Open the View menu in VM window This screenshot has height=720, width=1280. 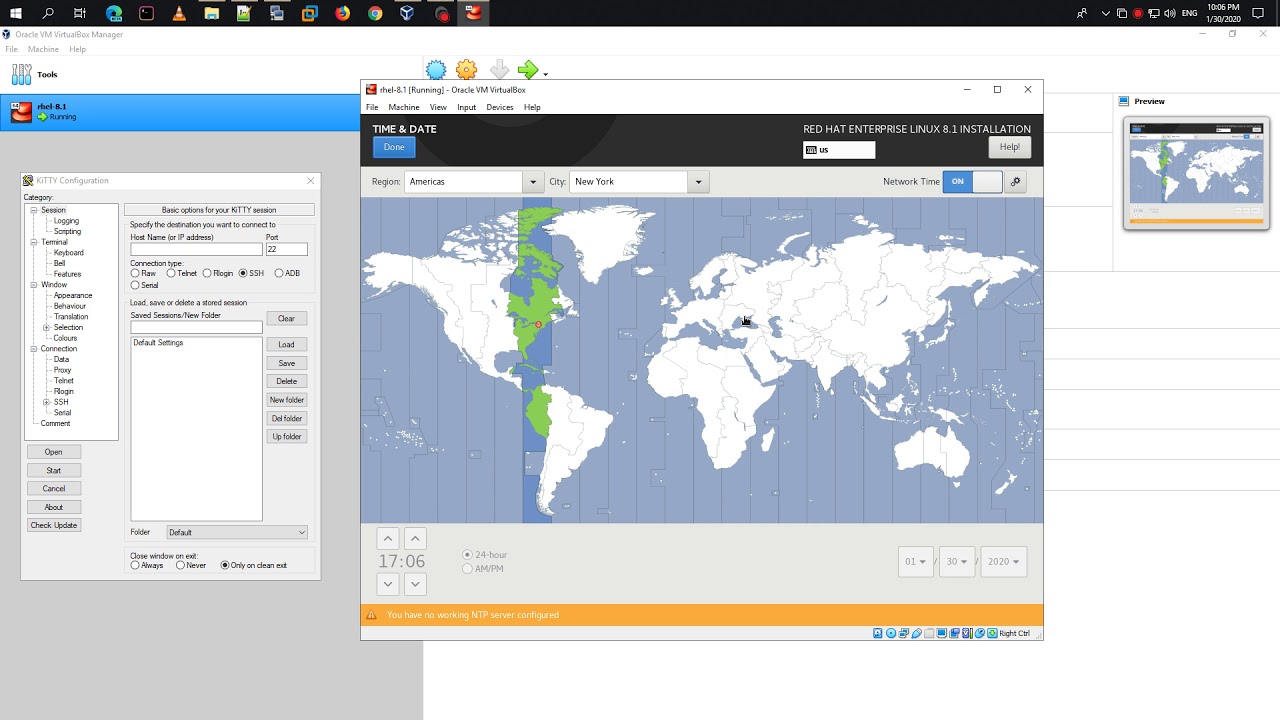pyautogui.click(x=438, y=107)
